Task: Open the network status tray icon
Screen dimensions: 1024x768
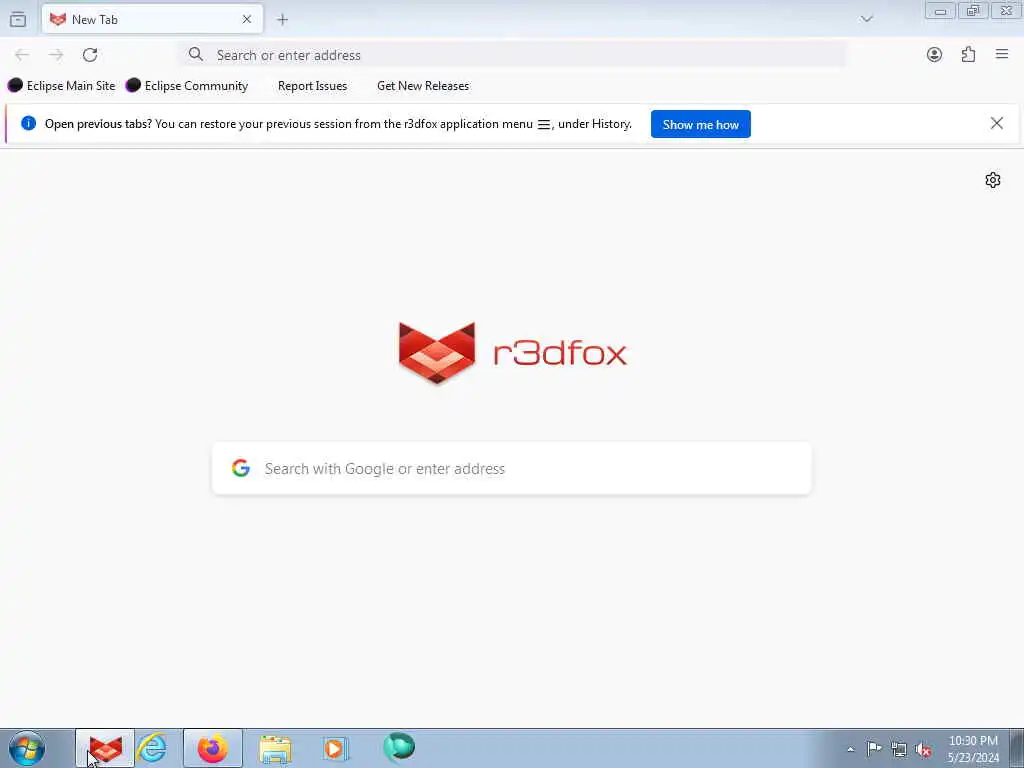Action: 899,749
